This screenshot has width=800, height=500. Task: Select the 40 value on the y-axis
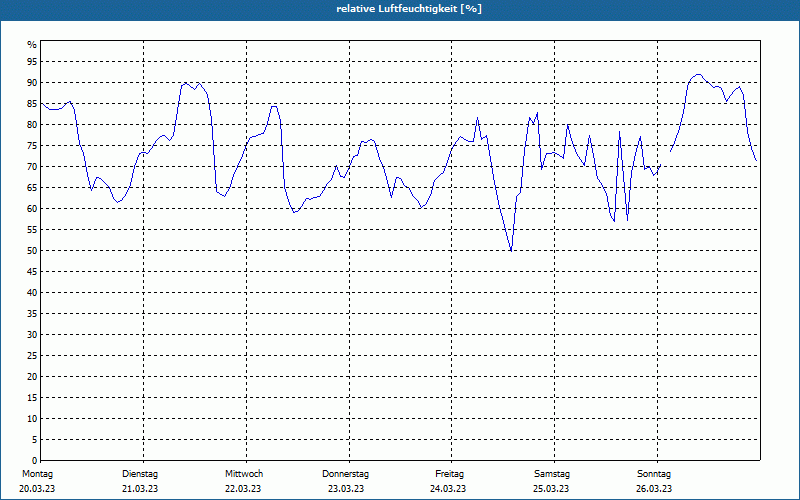(x=32, y=293)
